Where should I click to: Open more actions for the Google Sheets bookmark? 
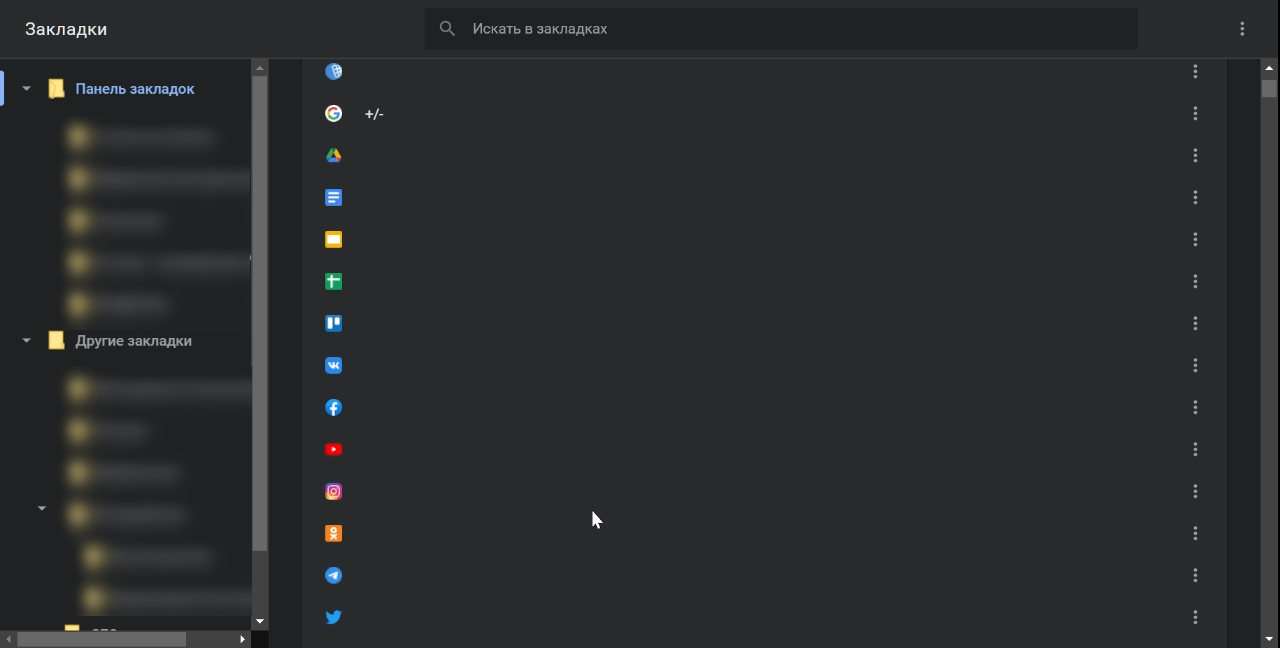coord(1195,282)
